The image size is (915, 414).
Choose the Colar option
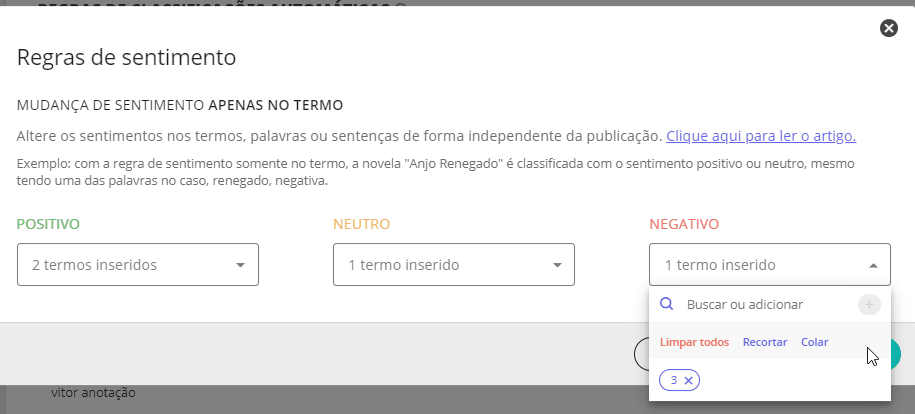click(814, 342)
